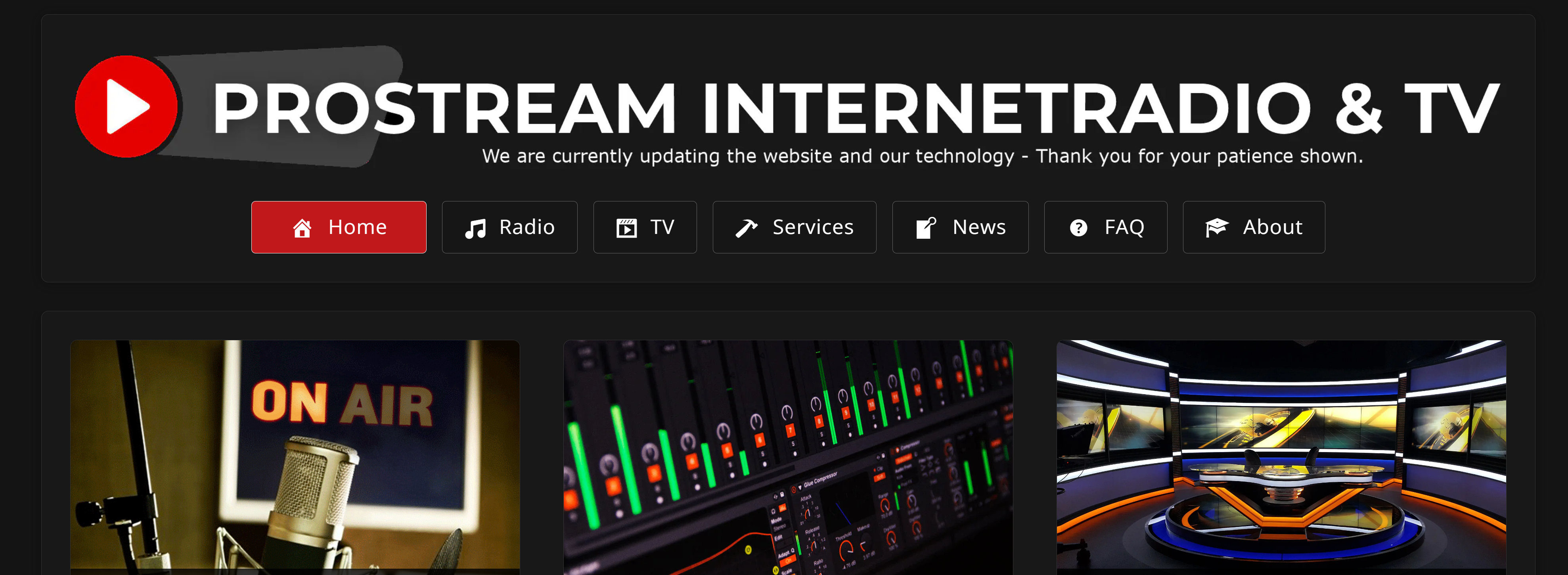Image resolution: width=1568 pixels, height=575 pixels.
Task: Select the Services tab
Action: [795, 226]
